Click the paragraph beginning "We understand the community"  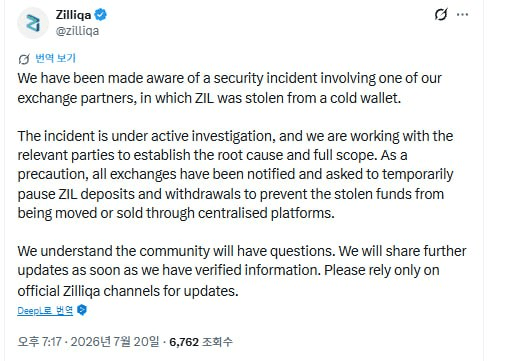[x=242, y=271]
